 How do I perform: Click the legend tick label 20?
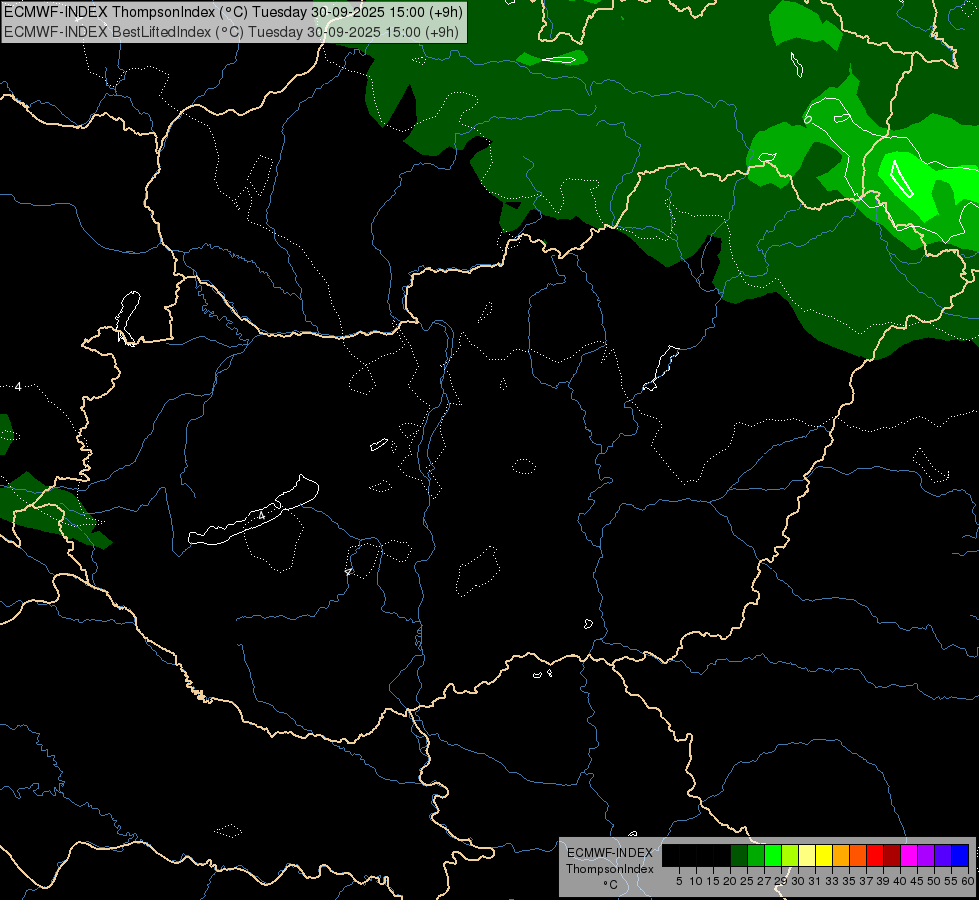730,881
